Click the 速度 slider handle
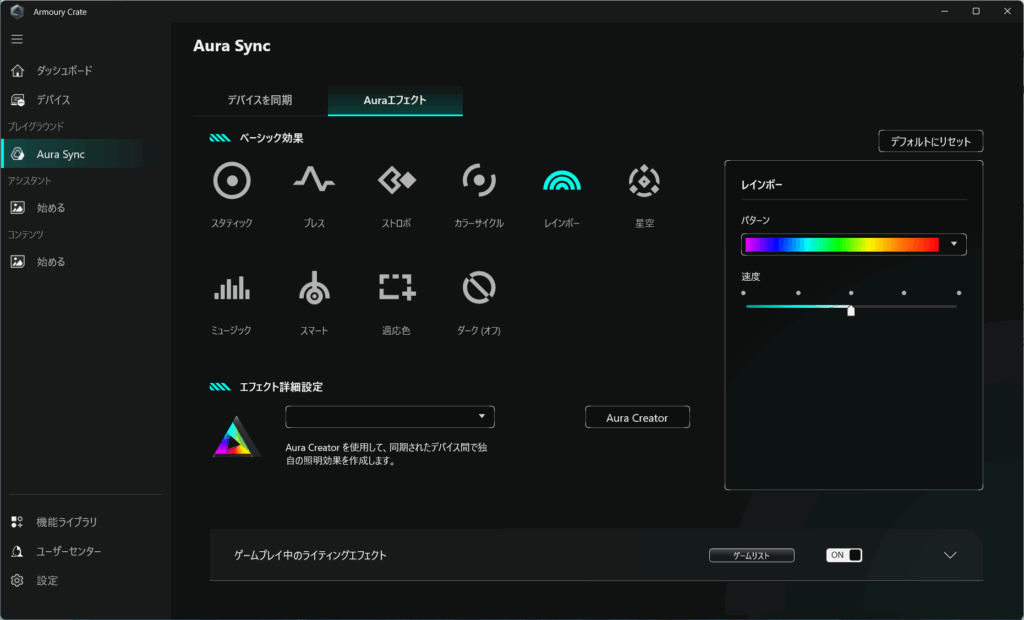This screenshot has width=1024, height=620. pos(851,310)
